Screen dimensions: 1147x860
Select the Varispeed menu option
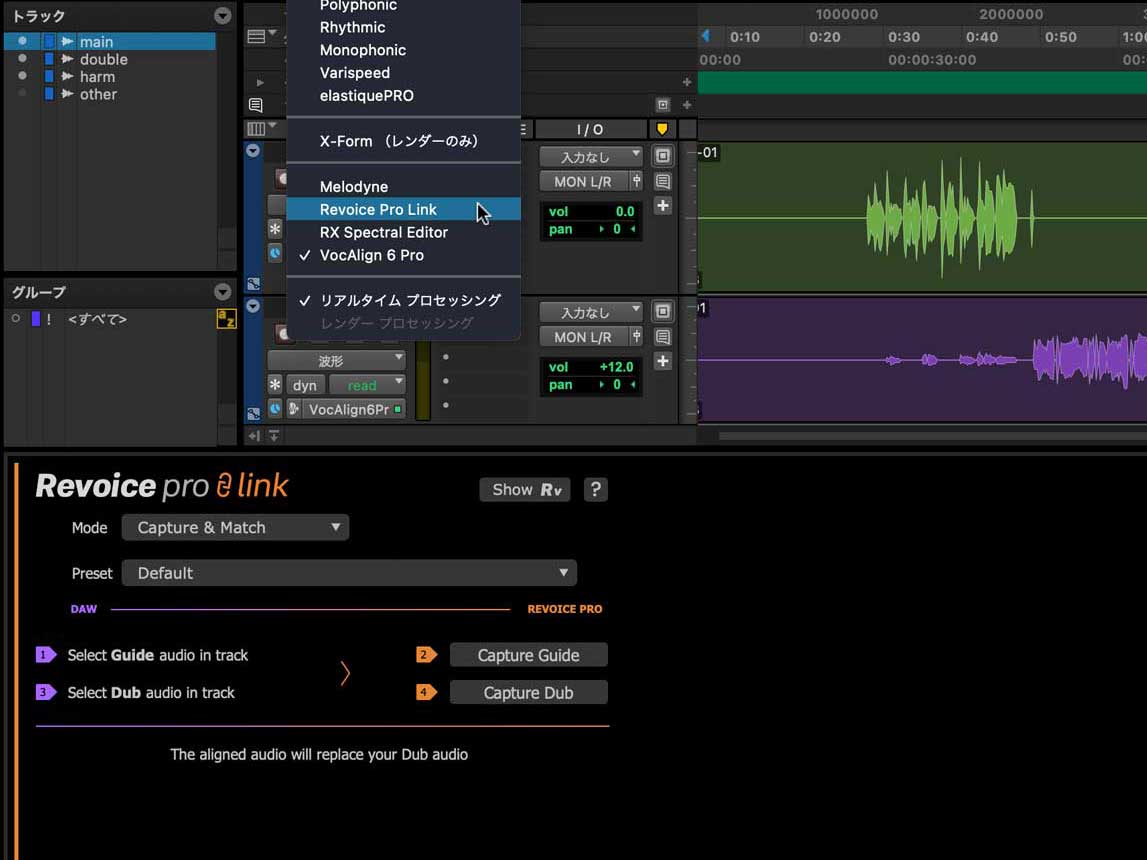(x=403, y=73)
